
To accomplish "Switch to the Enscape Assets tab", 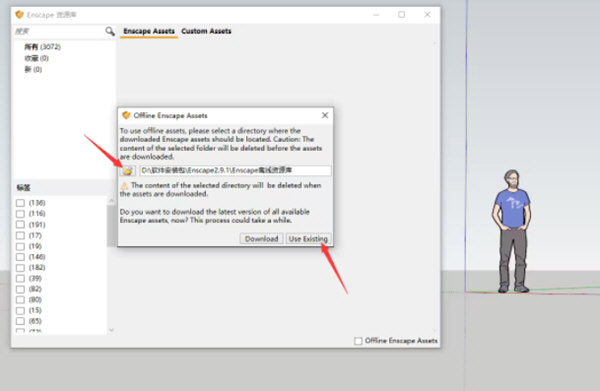I will 149,31.
